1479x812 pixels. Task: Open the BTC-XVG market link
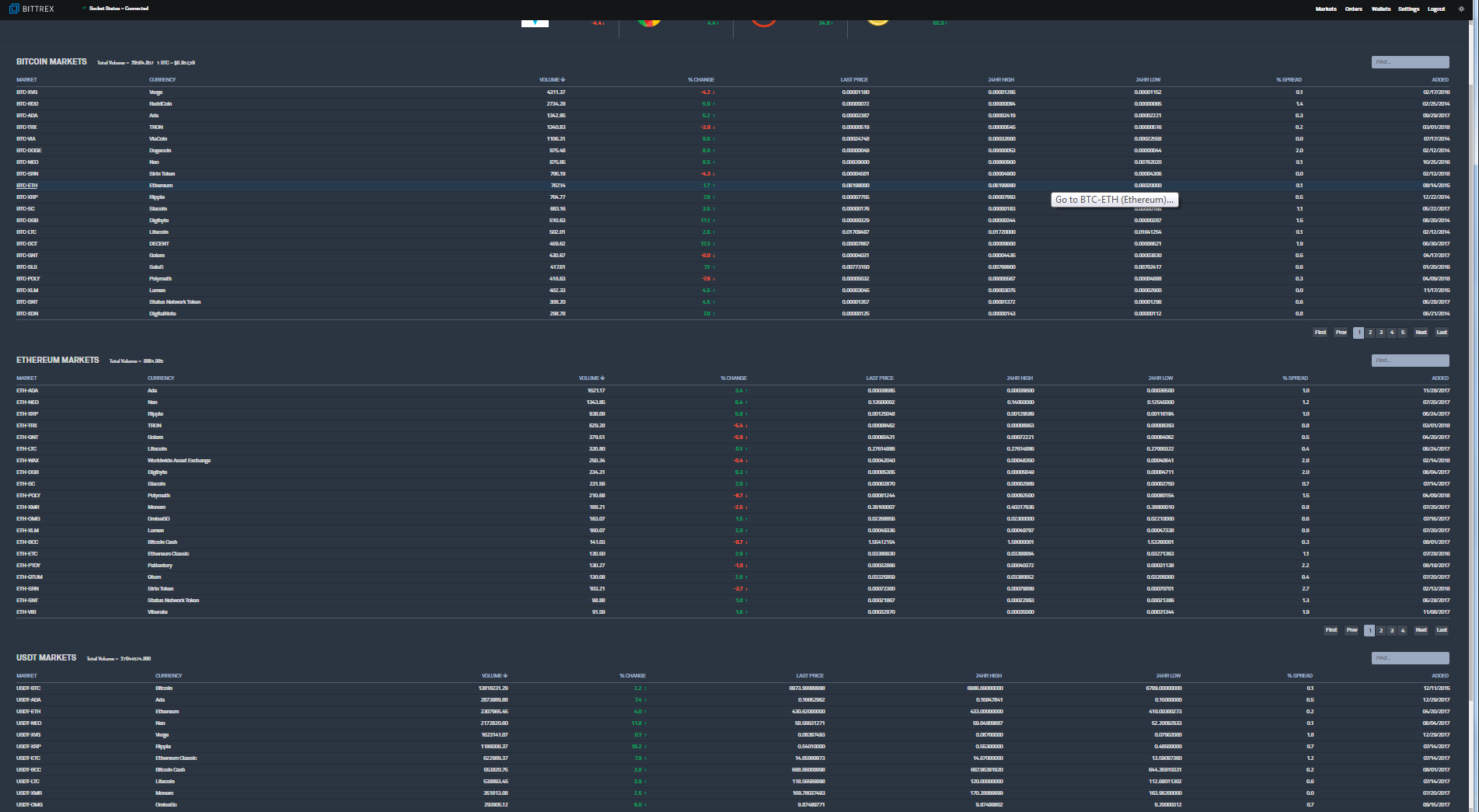26,92
